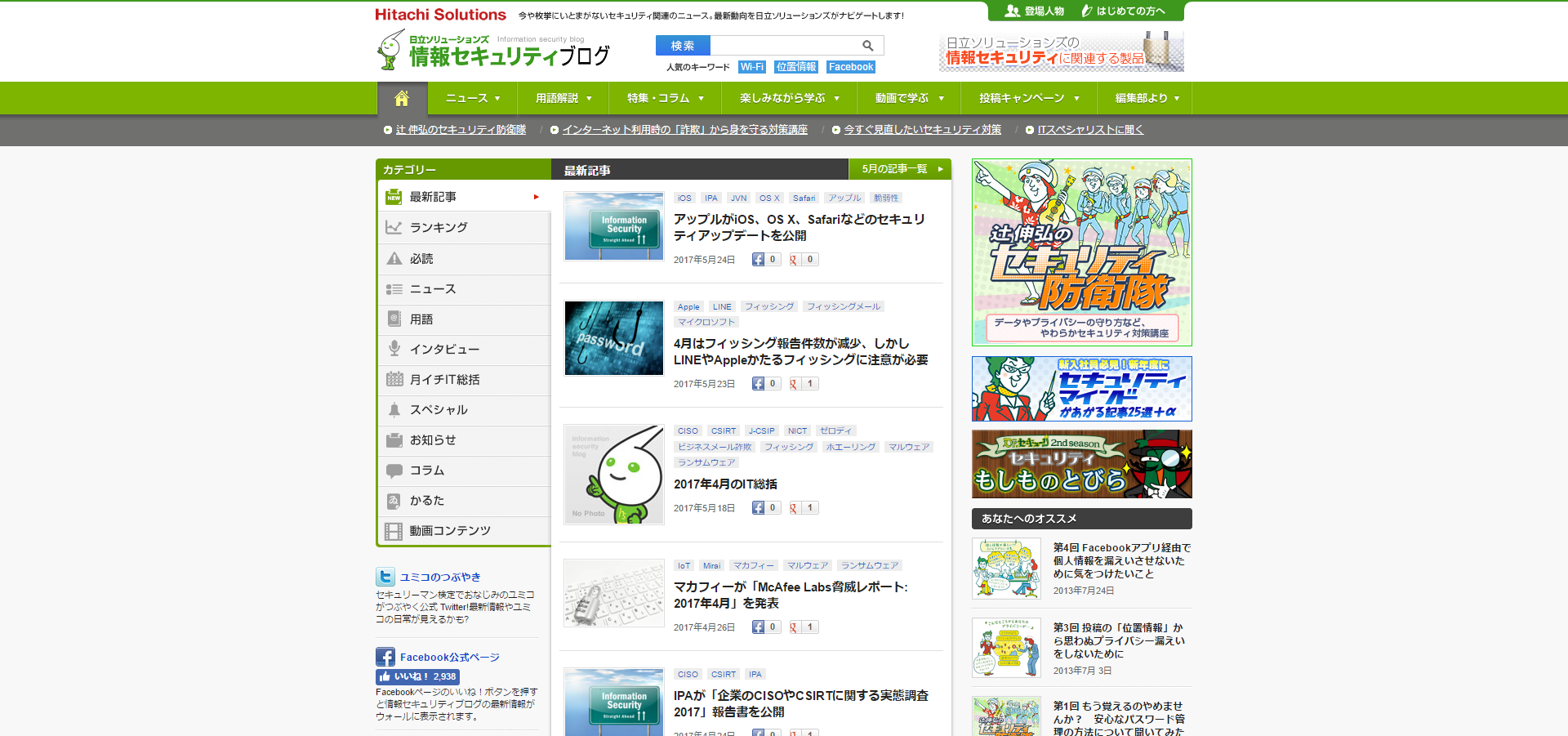The width and height of the screenshot is (1568, 736).
Task: Select the 必読 warning icon
Action: click(394, 258)
